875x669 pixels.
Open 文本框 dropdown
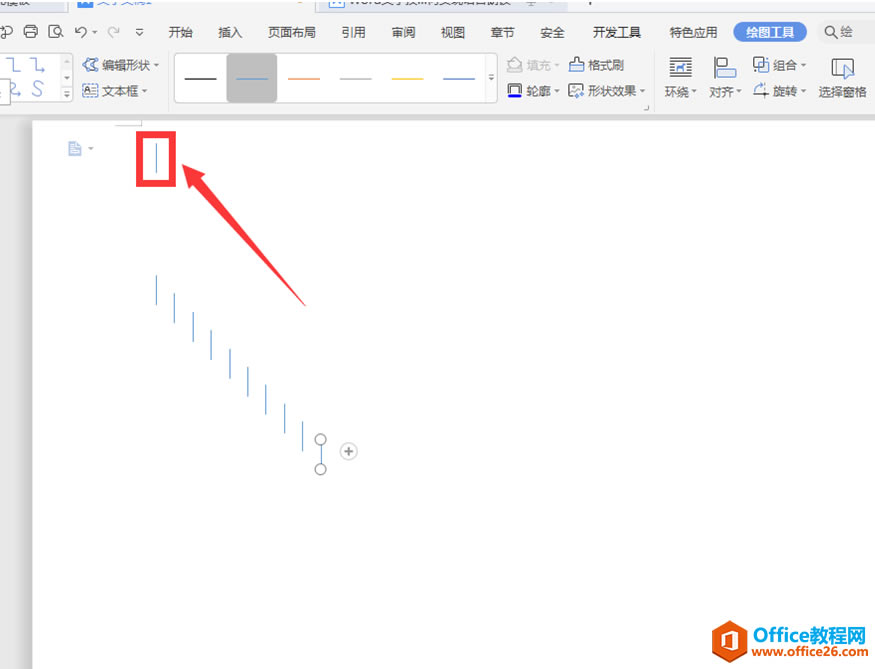[114, 90]
